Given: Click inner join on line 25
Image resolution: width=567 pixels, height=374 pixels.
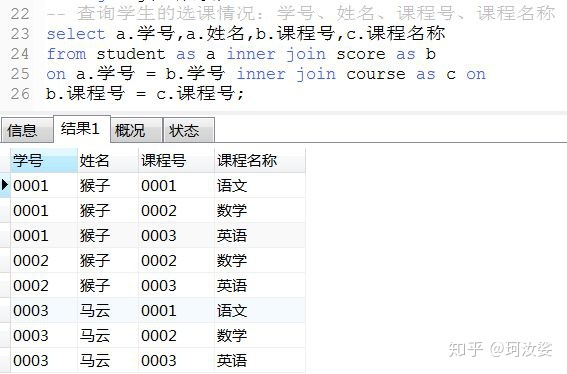Looking at the screenshot, I should [286, 74].
